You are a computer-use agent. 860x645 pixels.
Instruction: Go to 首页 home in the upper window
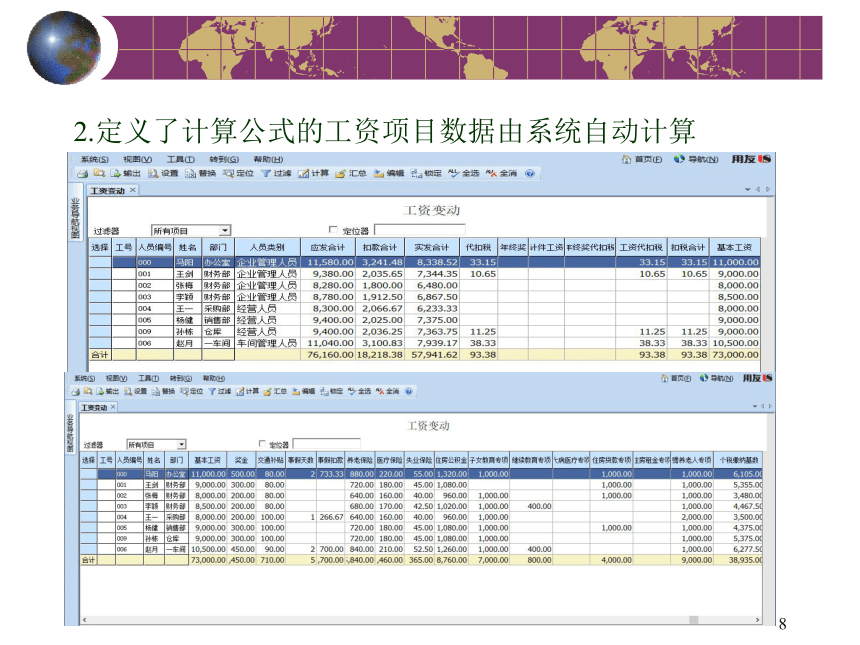(x=642, y=159)
